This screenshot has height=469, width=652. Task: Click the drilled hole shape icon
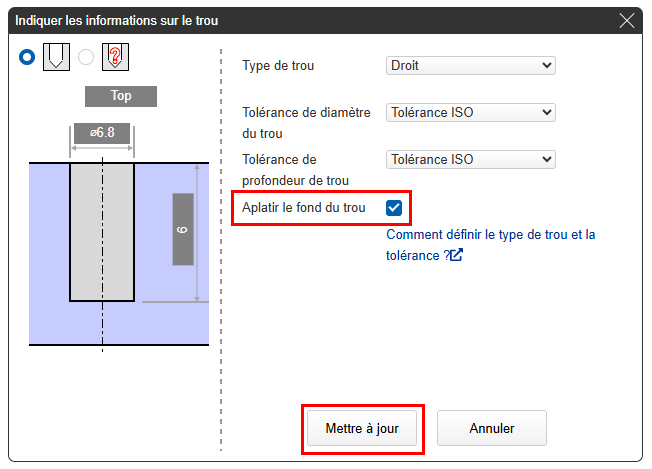click(56, 58)
